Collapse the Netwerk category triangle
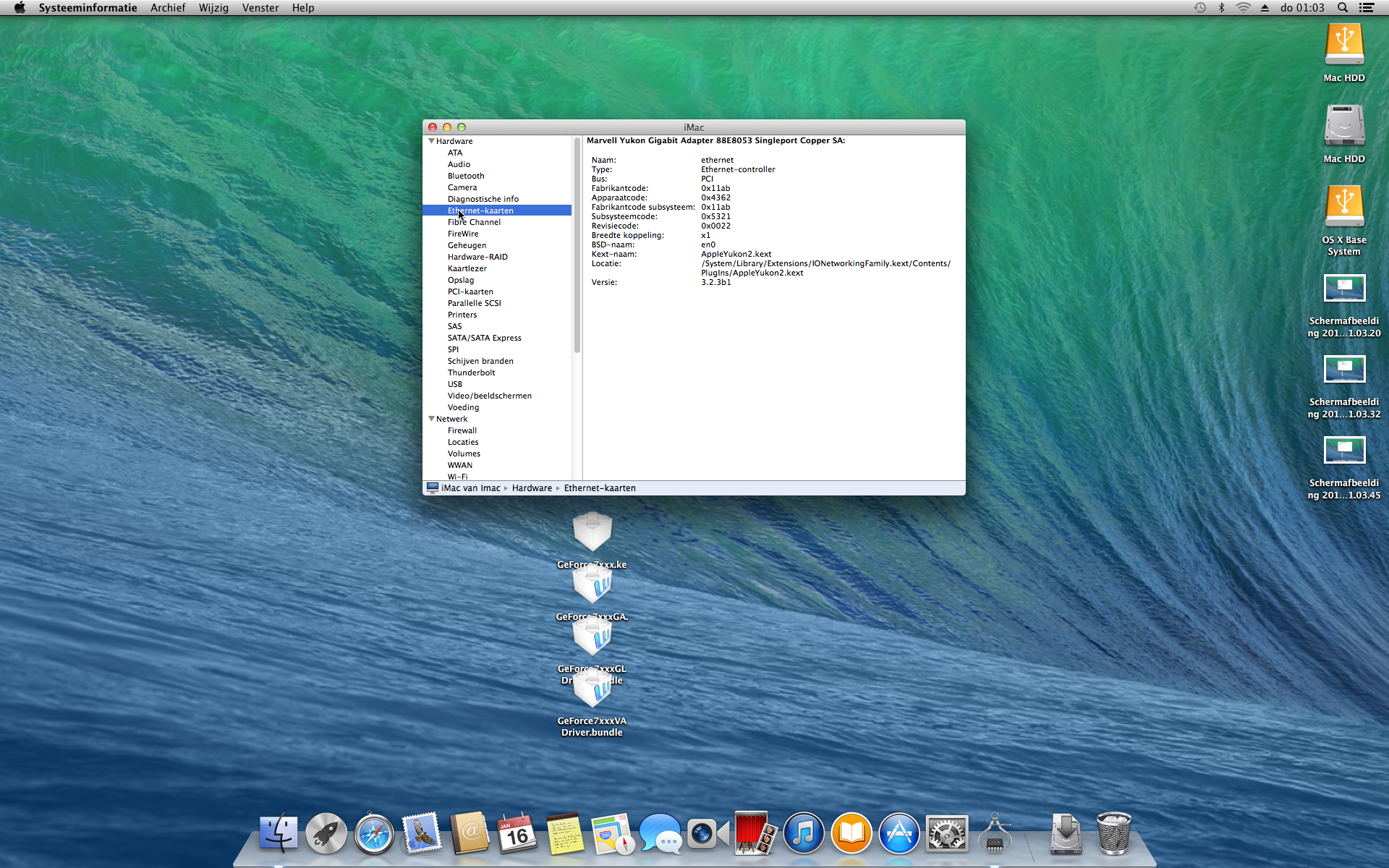The width and height of the screenshot is (1389, 868). click(x=431, y=419)
